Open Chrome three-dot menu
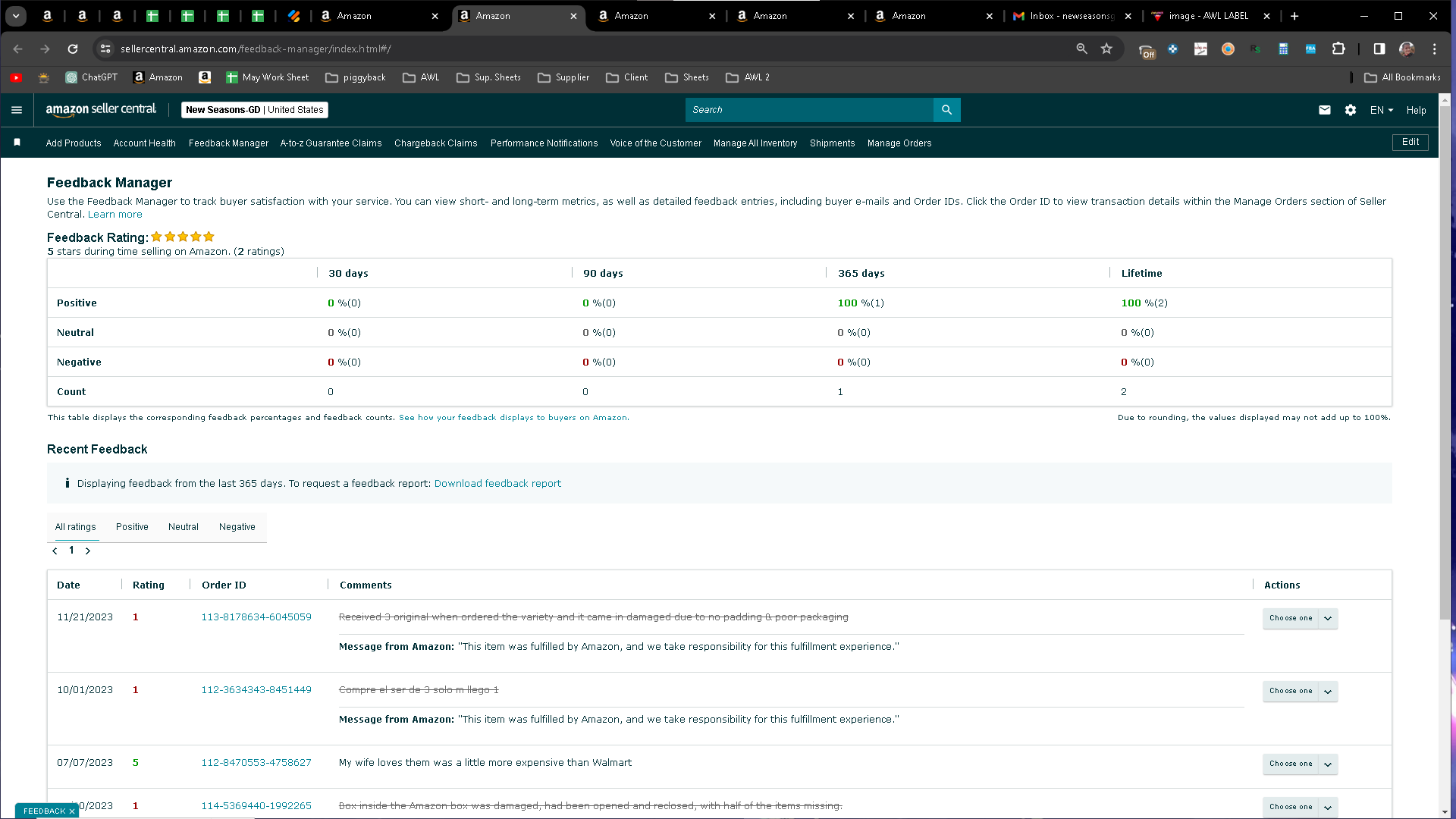 pyautogui.click(x=1434, y=49)
